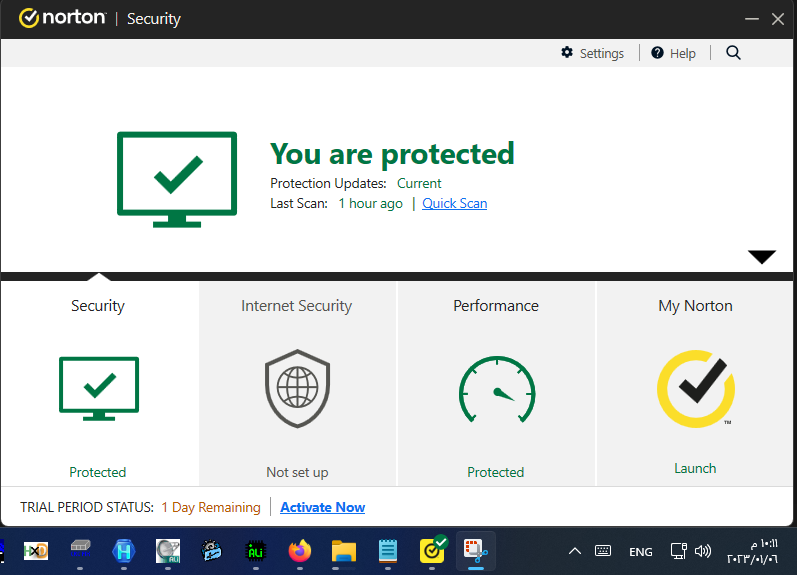Open network status tray icon
Viewport: 797px width, 575px height.
click(678, 551)
